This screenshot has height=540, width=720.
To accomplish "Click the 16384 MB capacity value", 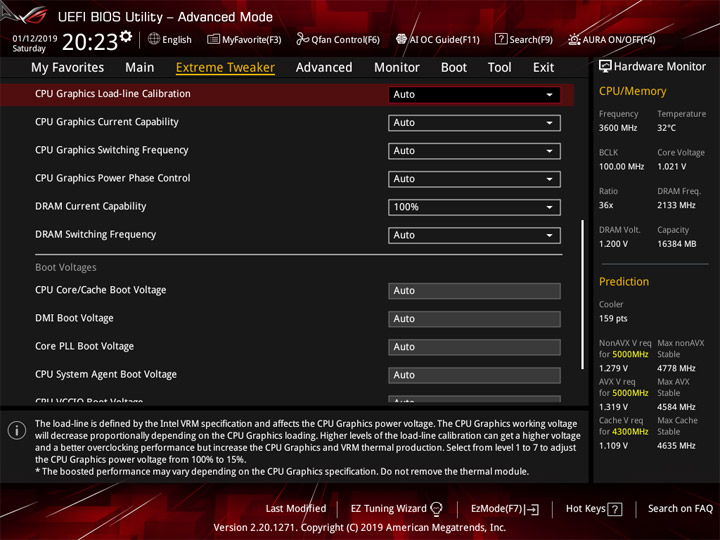I will [676, 244].
